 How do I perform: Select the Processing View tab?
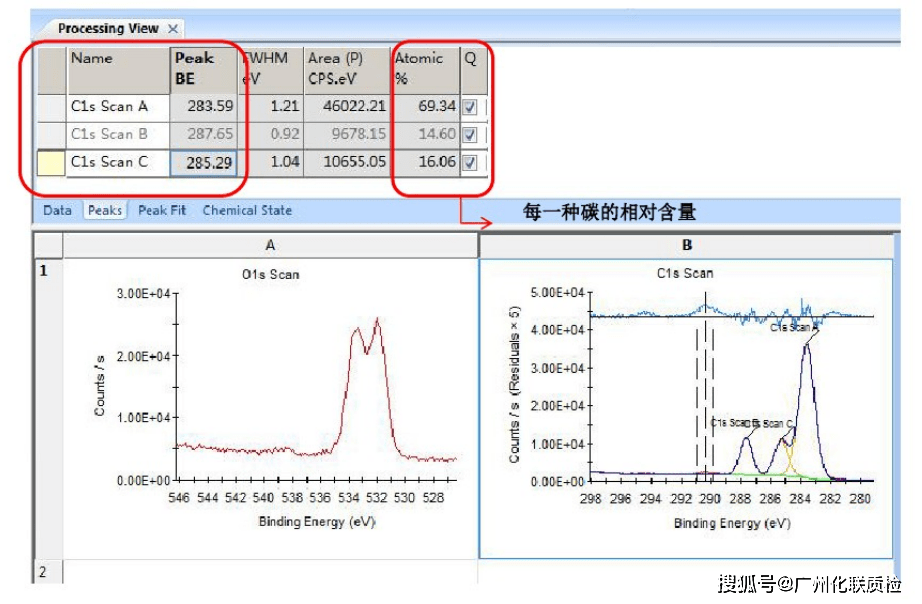(x=108, y=28)
